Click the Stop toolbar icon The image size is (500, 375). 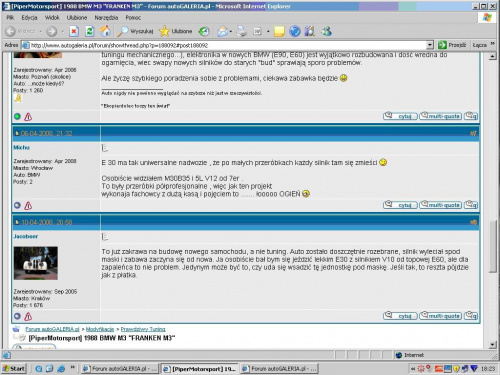click(x=74, y=32)
